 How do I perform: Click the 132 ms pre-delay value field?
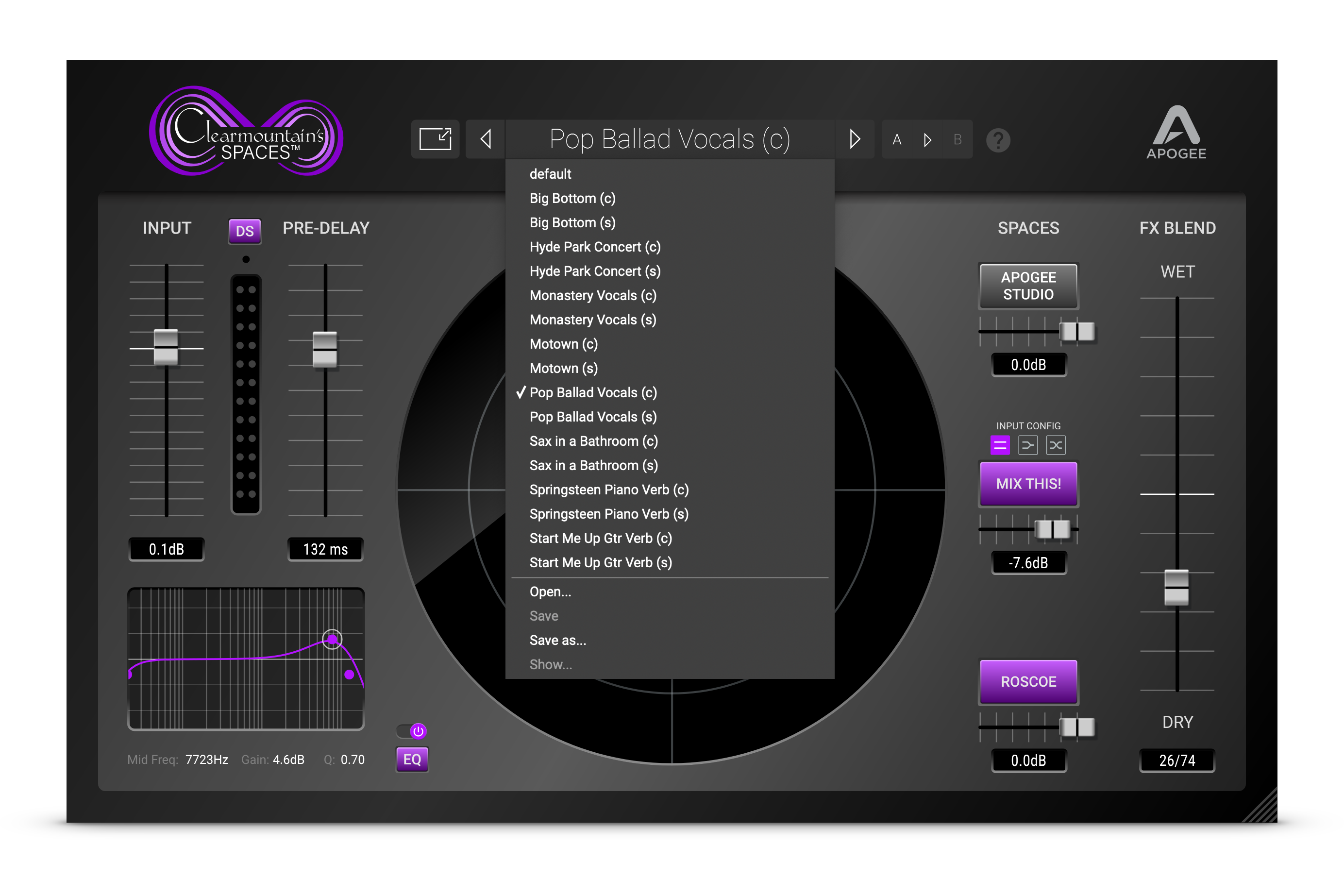click(325, 549)
